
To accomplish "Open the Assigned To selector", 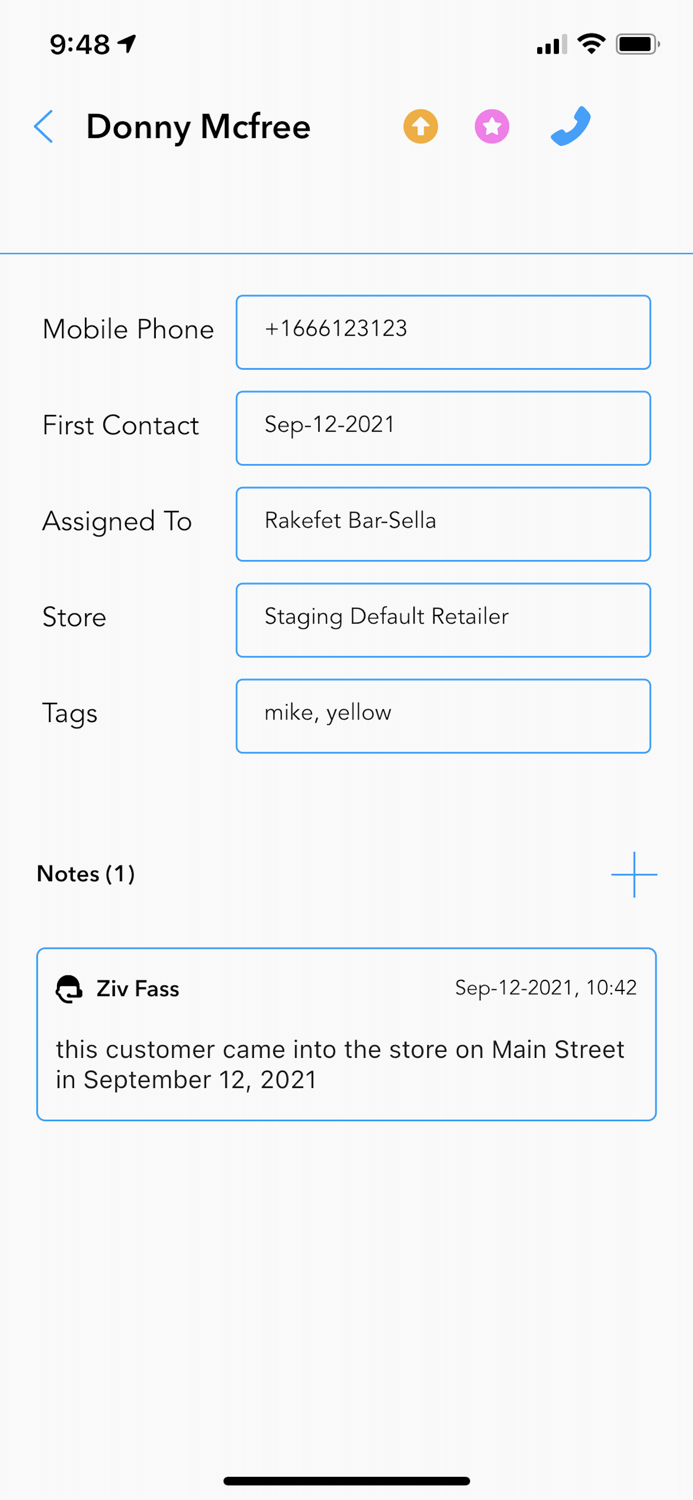I will pos(443,524).
